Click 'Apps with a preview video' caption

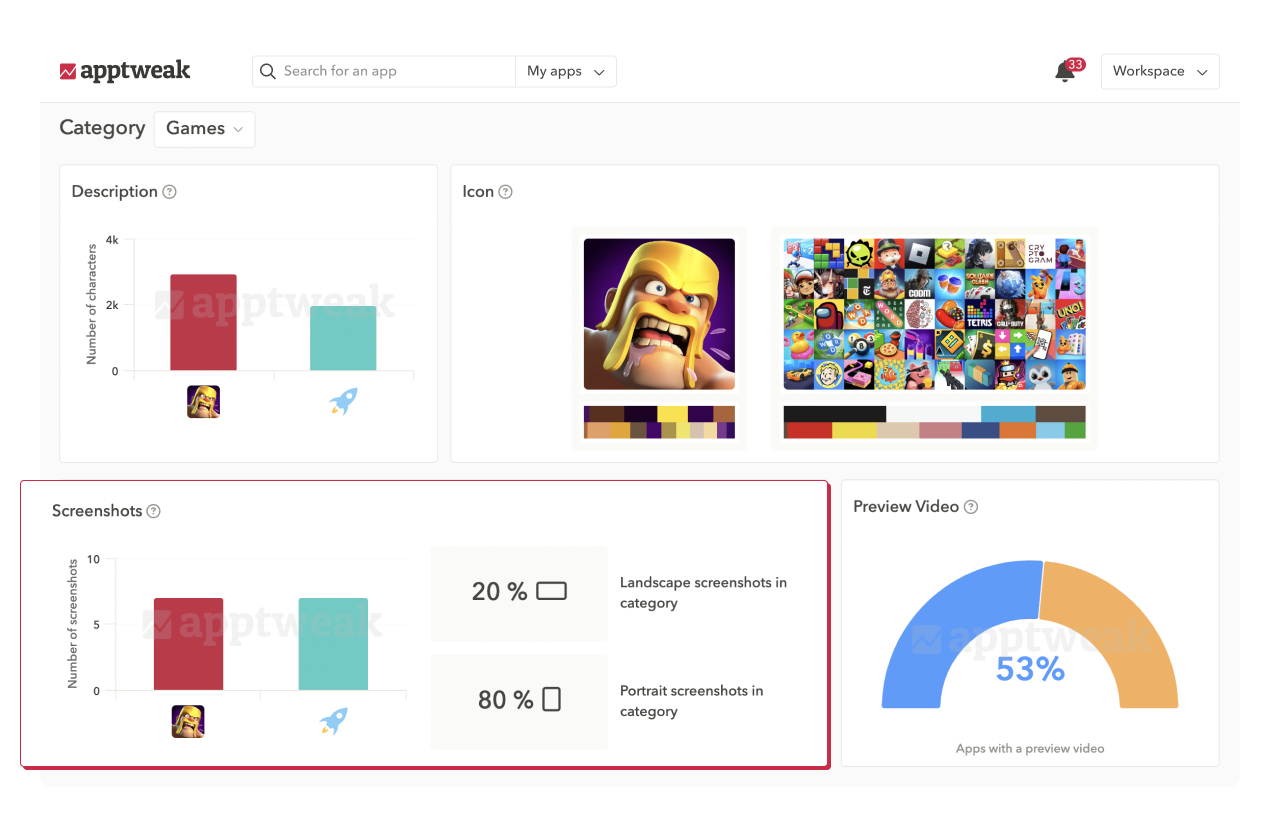(1030, 748)
